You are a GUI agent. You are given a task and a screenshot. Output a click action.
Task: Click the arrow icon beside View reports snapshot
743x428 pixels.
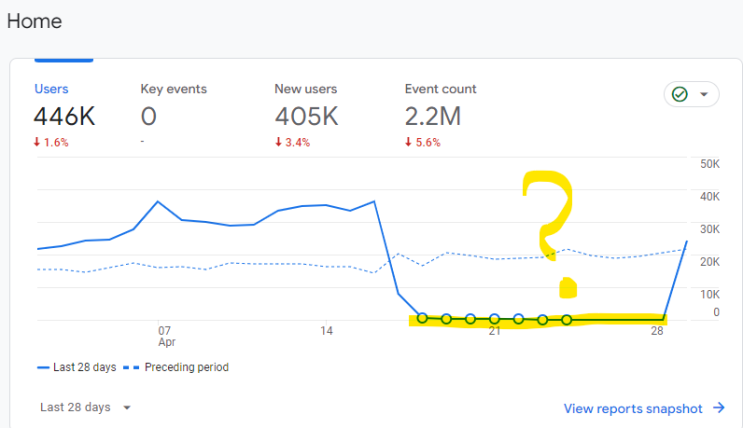719,408
